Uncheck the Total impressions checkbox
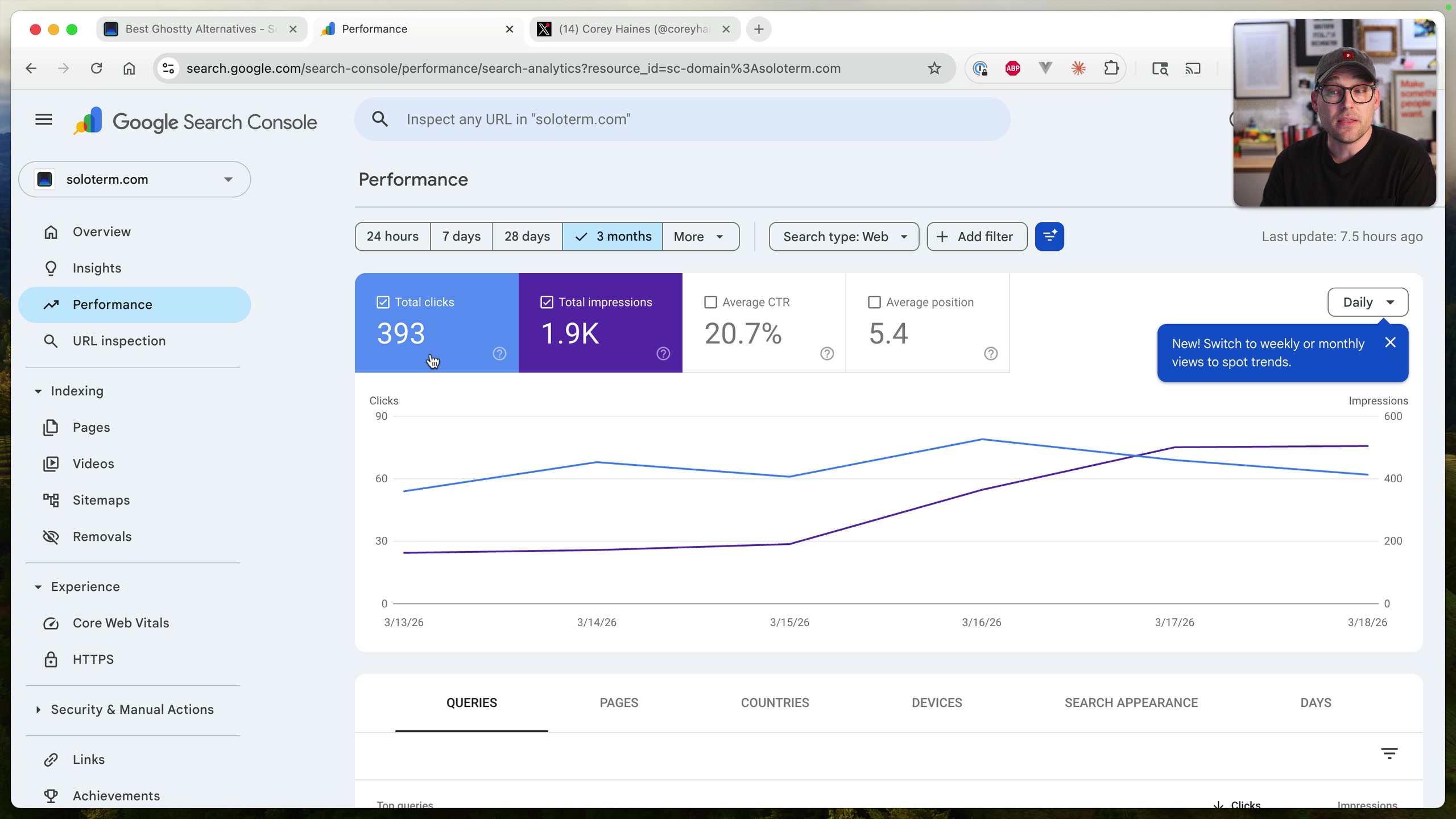 pyautogui.click(x=547, y=302)
